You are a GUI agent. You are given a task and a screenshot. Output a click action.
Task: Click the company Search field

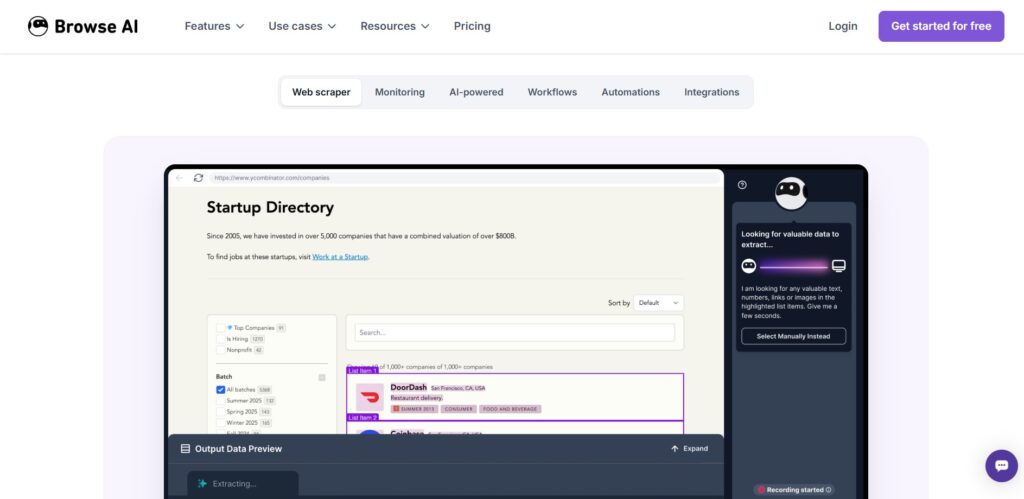point(515,332)
